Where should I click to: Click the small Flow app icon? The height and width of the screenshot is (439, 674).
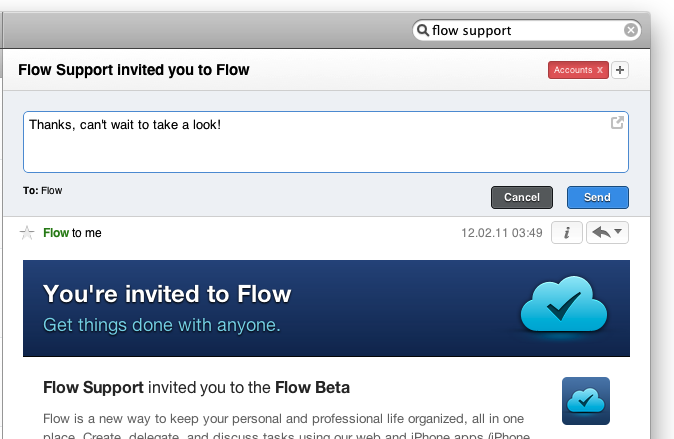[x=585, y=401]
